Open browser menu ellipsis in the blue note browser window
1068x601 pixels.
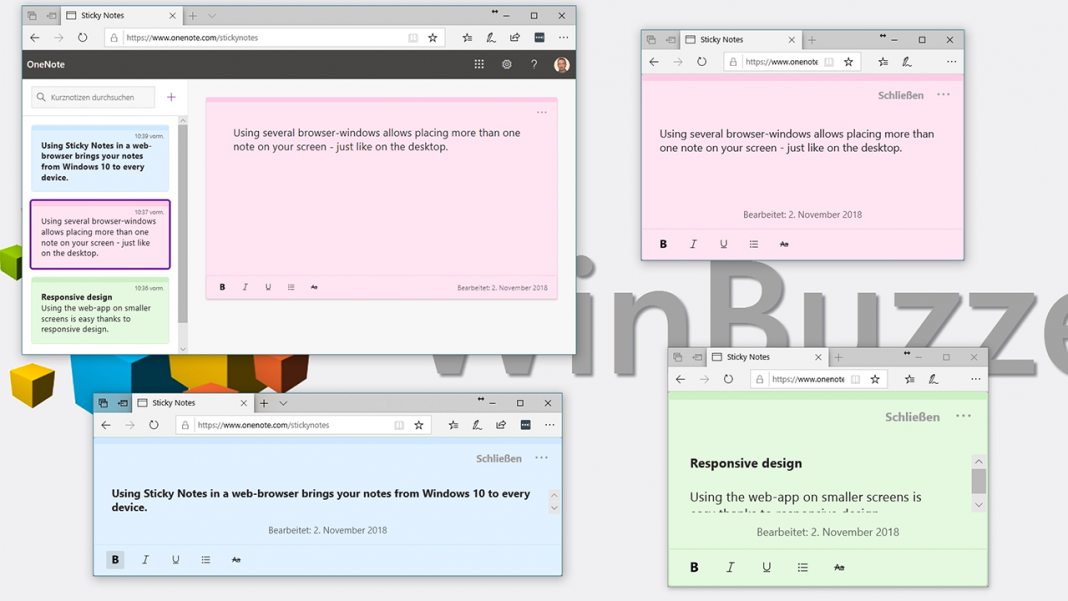[550, 425]
